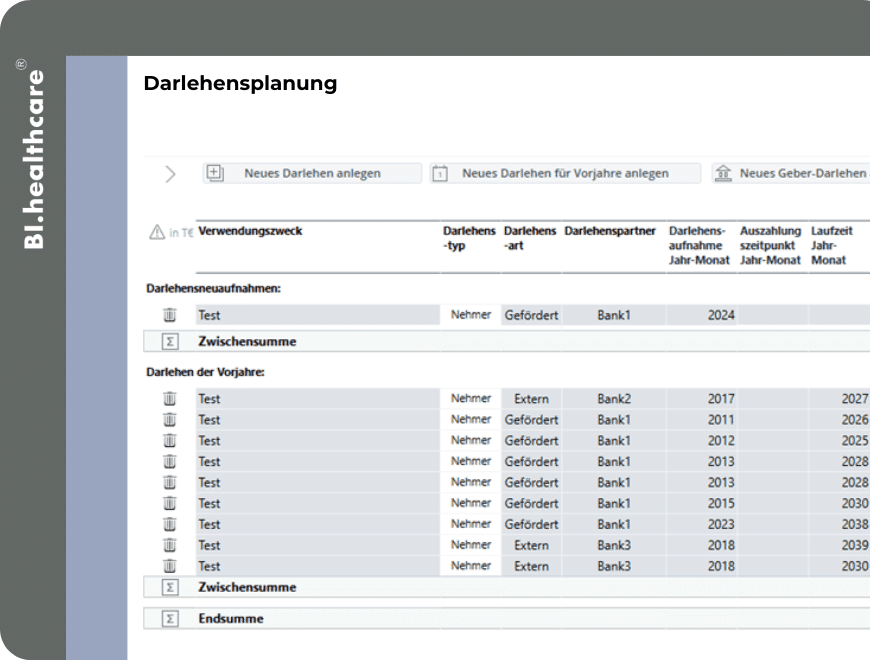
Task: Click trash icon for Bank2 2017 loan
Action: pyautogui.click(x=170, y=399)
